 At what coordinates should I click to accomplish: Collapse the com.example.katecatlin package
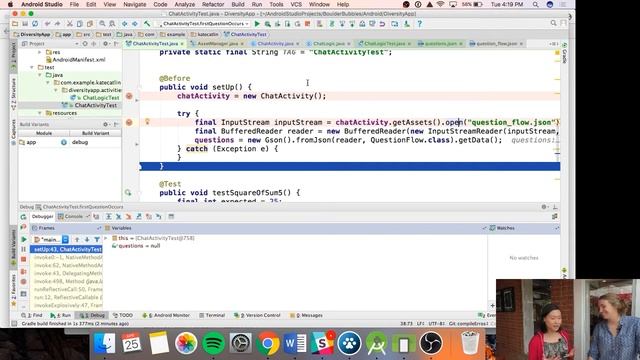point(48,82)
